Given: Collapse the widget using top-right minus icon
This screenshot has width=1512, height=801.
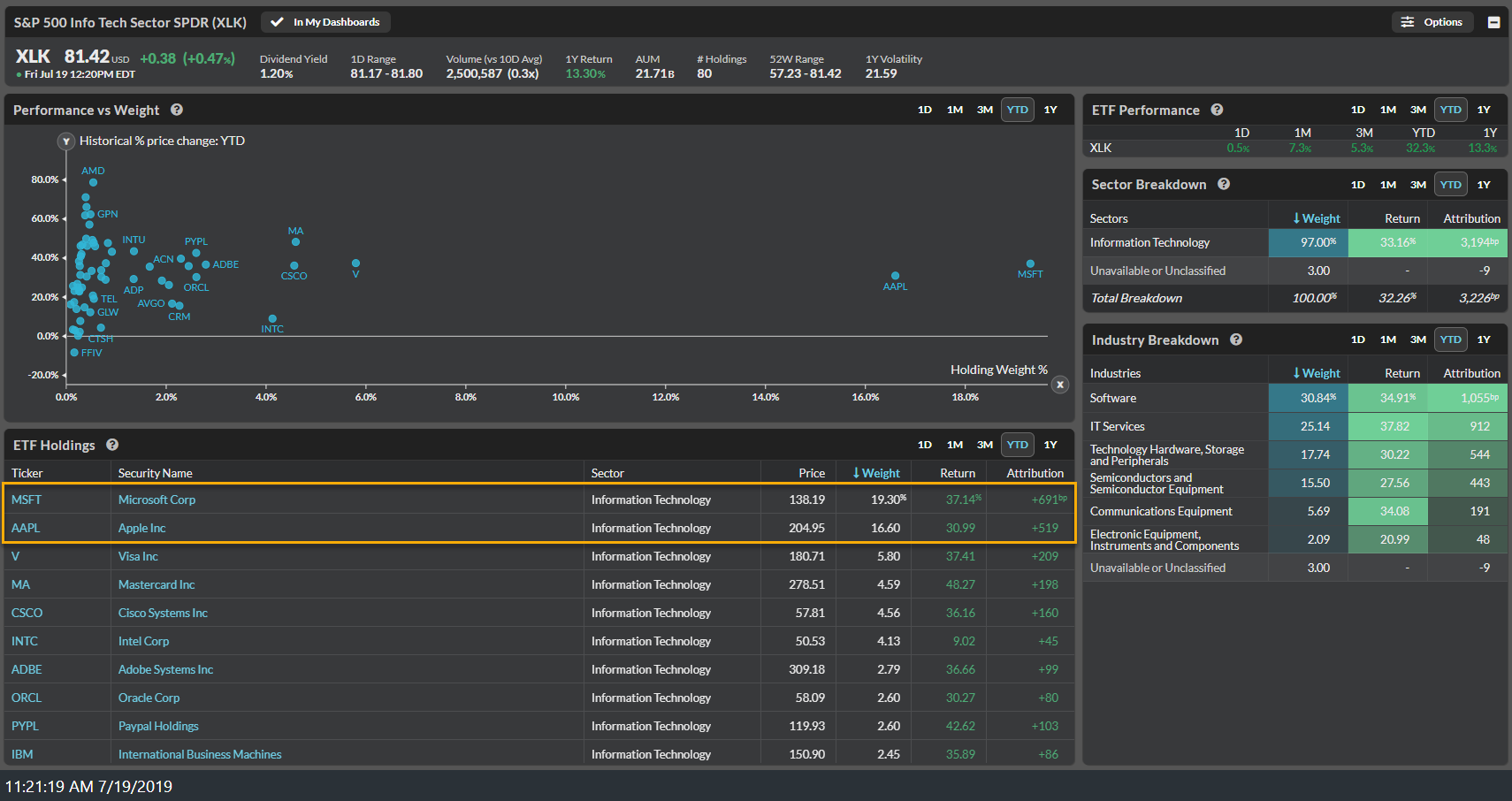Looking at the screenshot, I should click(1493, 22).
